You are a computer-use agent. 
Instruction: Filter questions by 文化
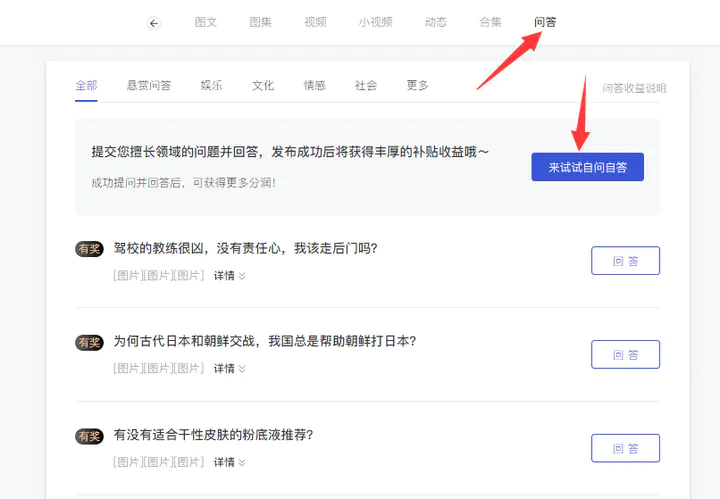point(263,85)
